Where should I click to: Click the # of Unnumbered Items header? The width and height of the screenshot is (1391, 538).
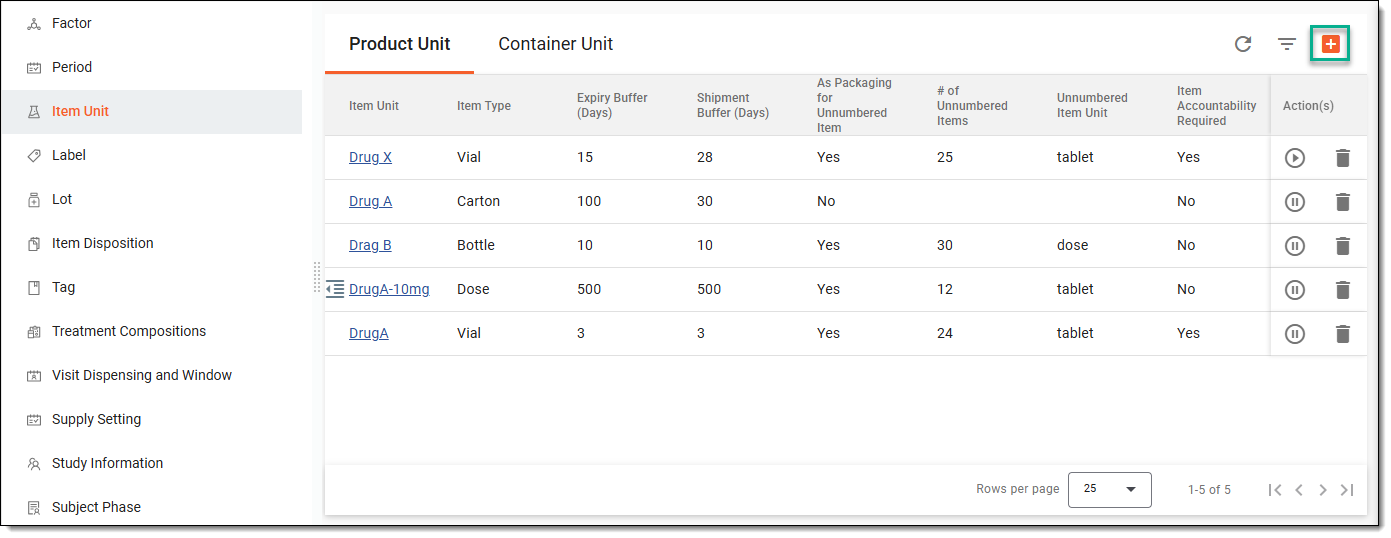point(972,105)
